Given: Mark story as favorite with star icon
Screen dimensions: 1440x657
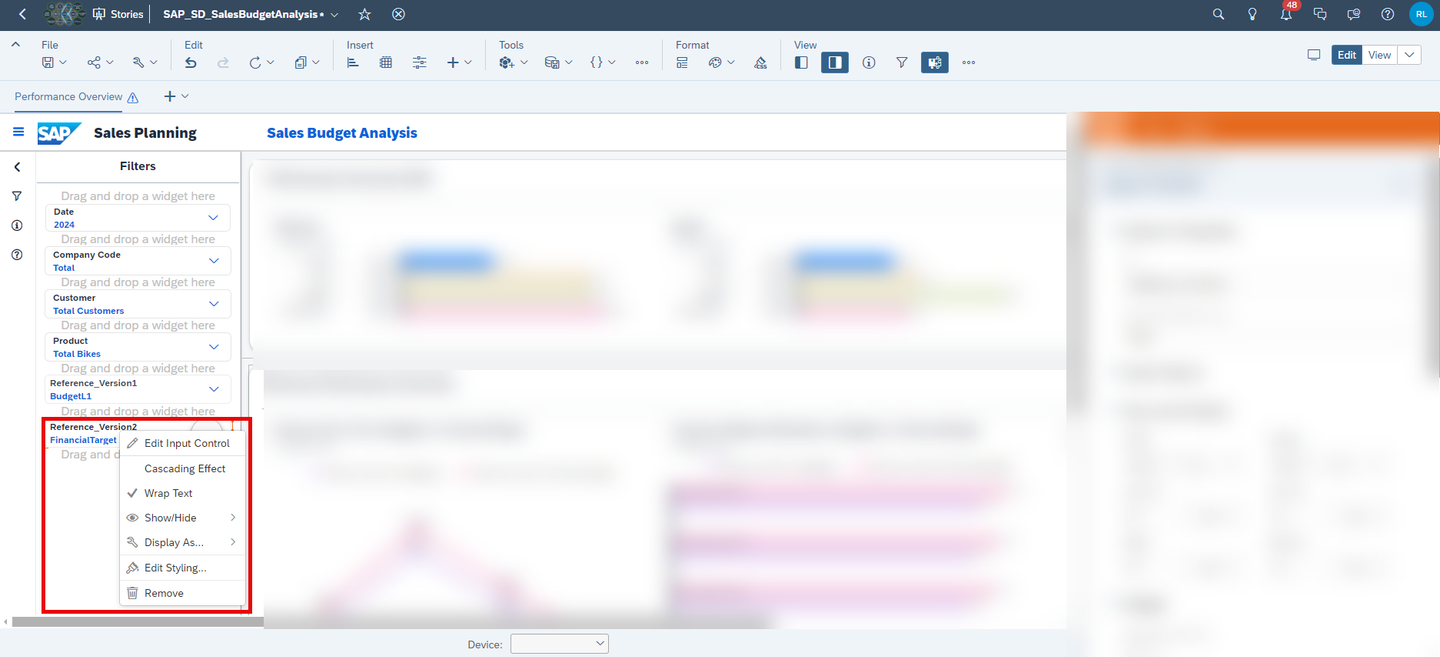Looking at the screenshot, I should coord(365,14).
